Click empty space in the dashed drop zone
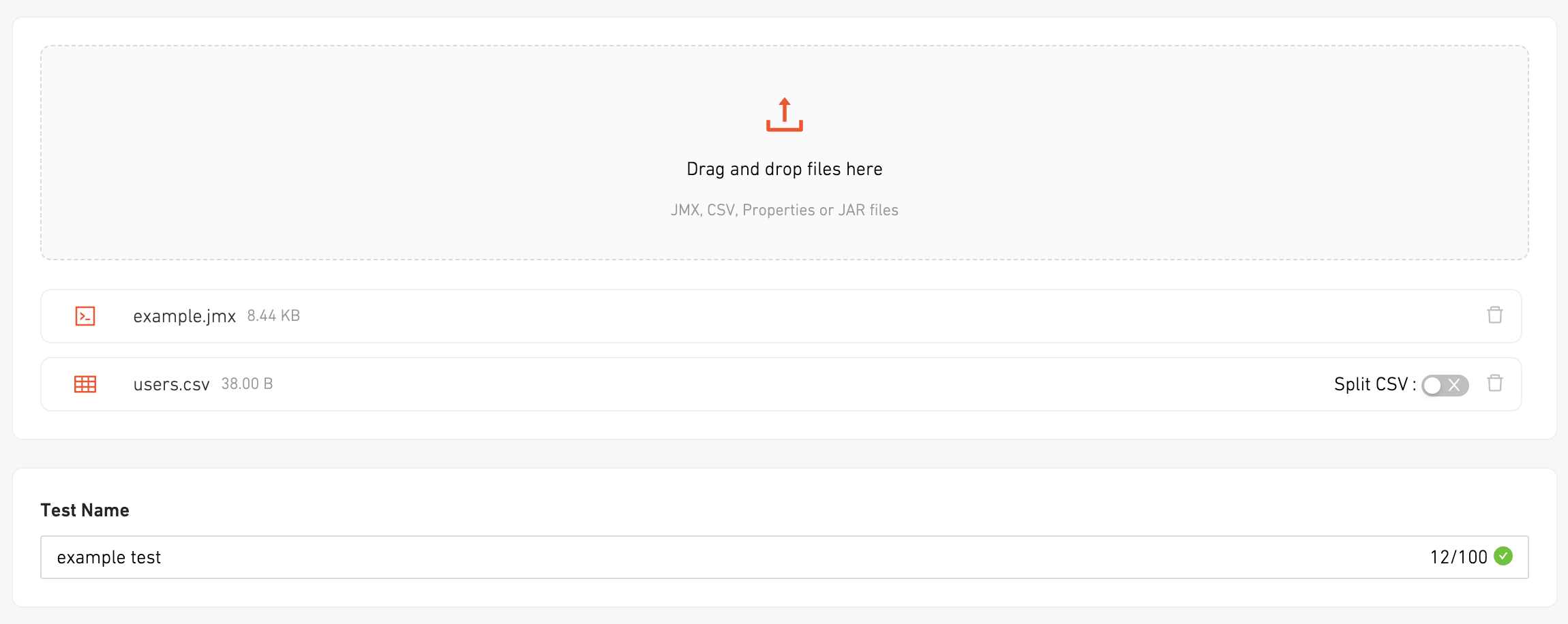 point(341,150)
